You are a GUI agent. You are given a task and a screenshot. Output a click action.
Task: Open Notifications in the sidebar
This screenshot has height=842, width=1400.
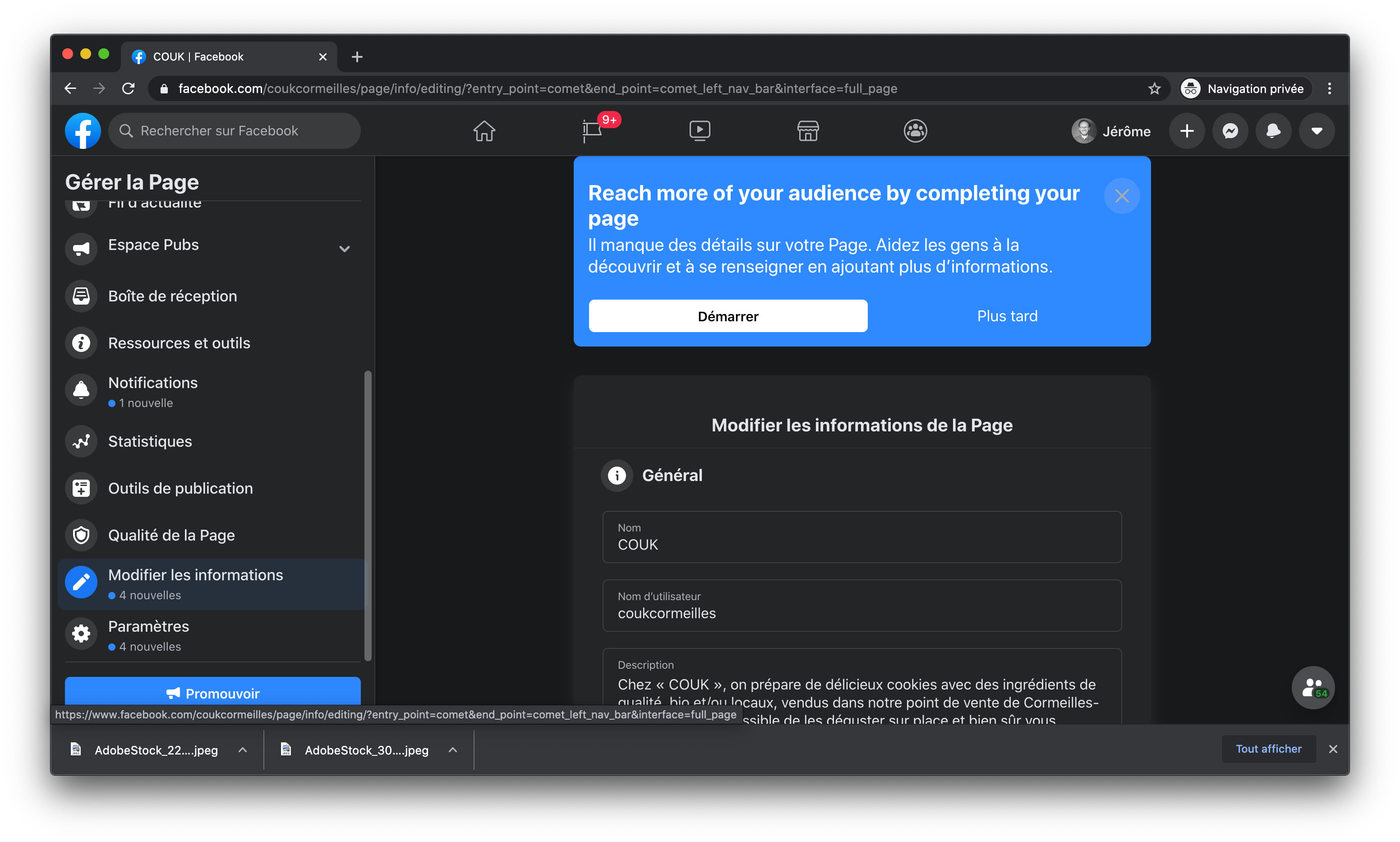pyautogui.click(x=212, y=392)
